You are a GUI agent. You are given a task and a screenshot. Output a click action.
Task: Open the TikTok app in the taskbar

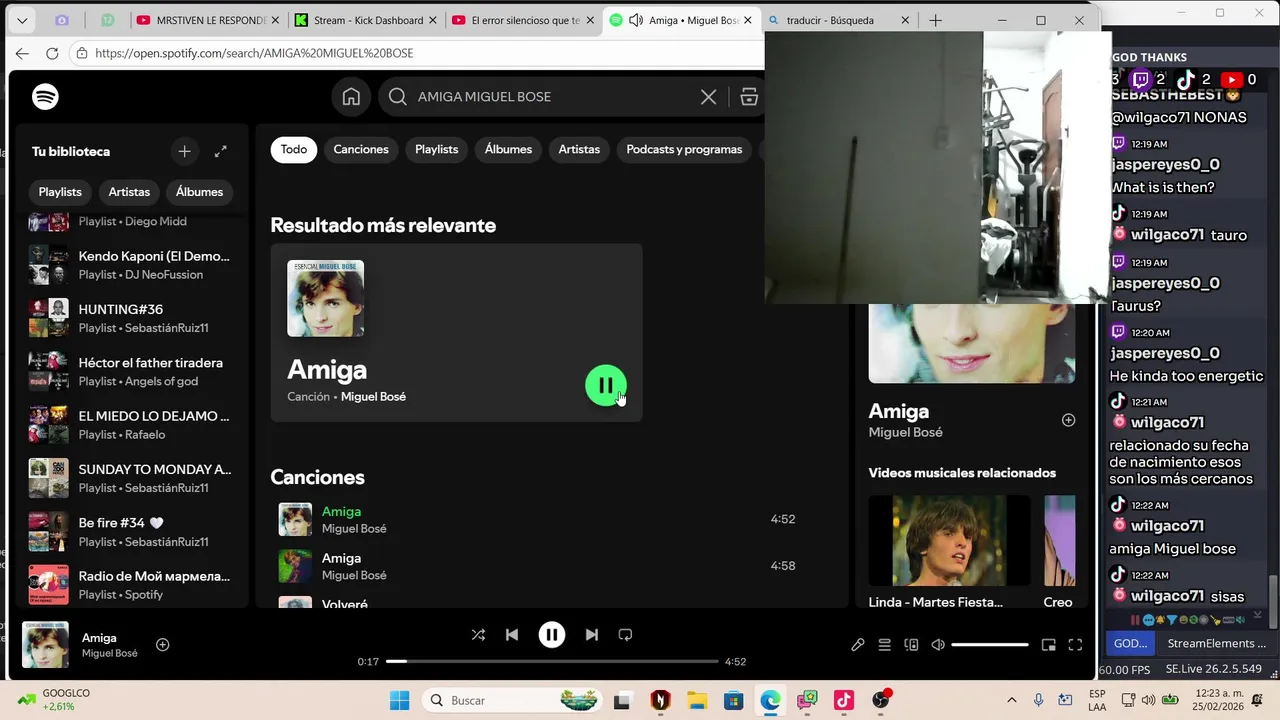coord(843,700)
